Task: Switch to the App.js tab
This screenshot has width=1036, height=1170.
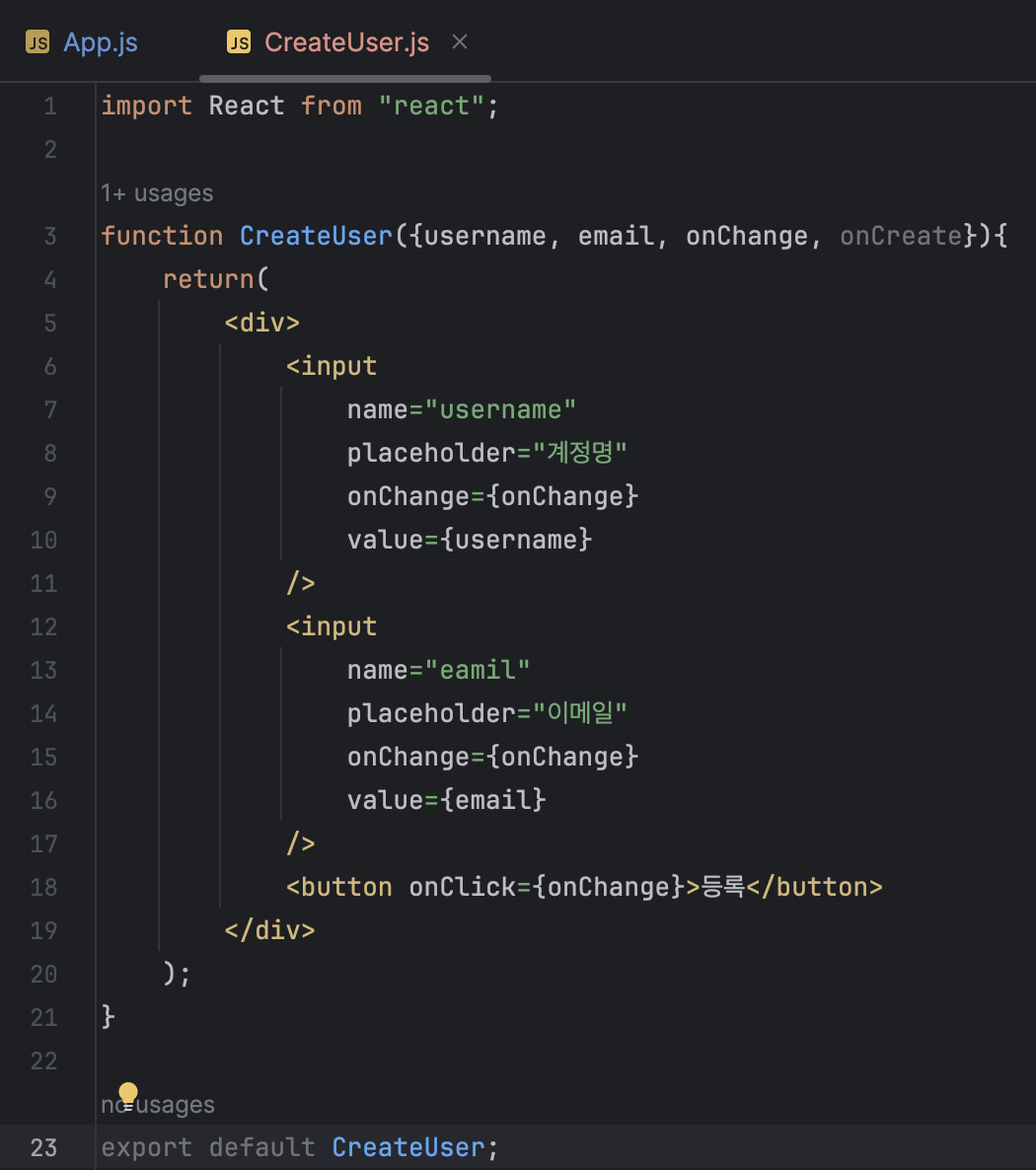Action: point(82,42)
